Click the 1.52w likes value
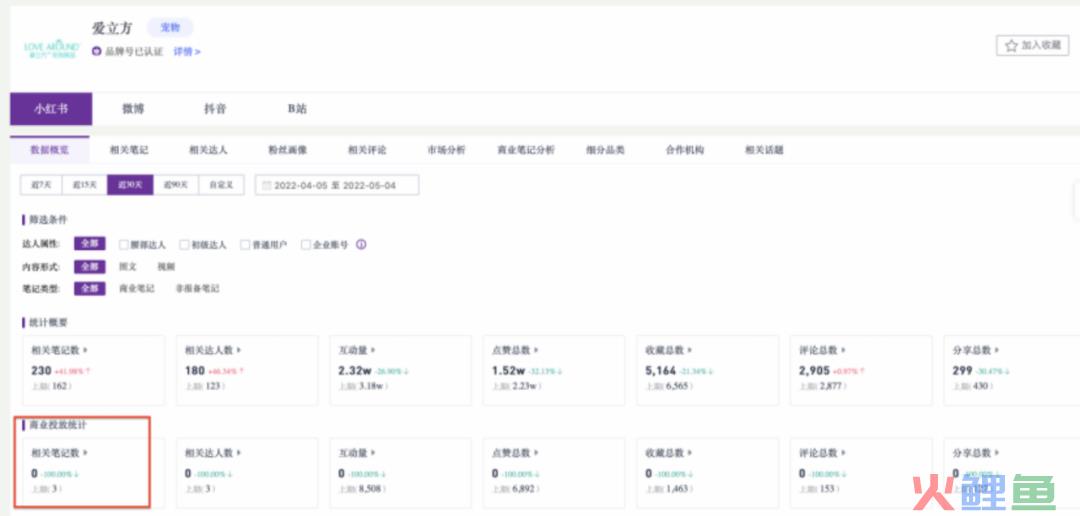The image size is (1080, 516). (508, 371)
